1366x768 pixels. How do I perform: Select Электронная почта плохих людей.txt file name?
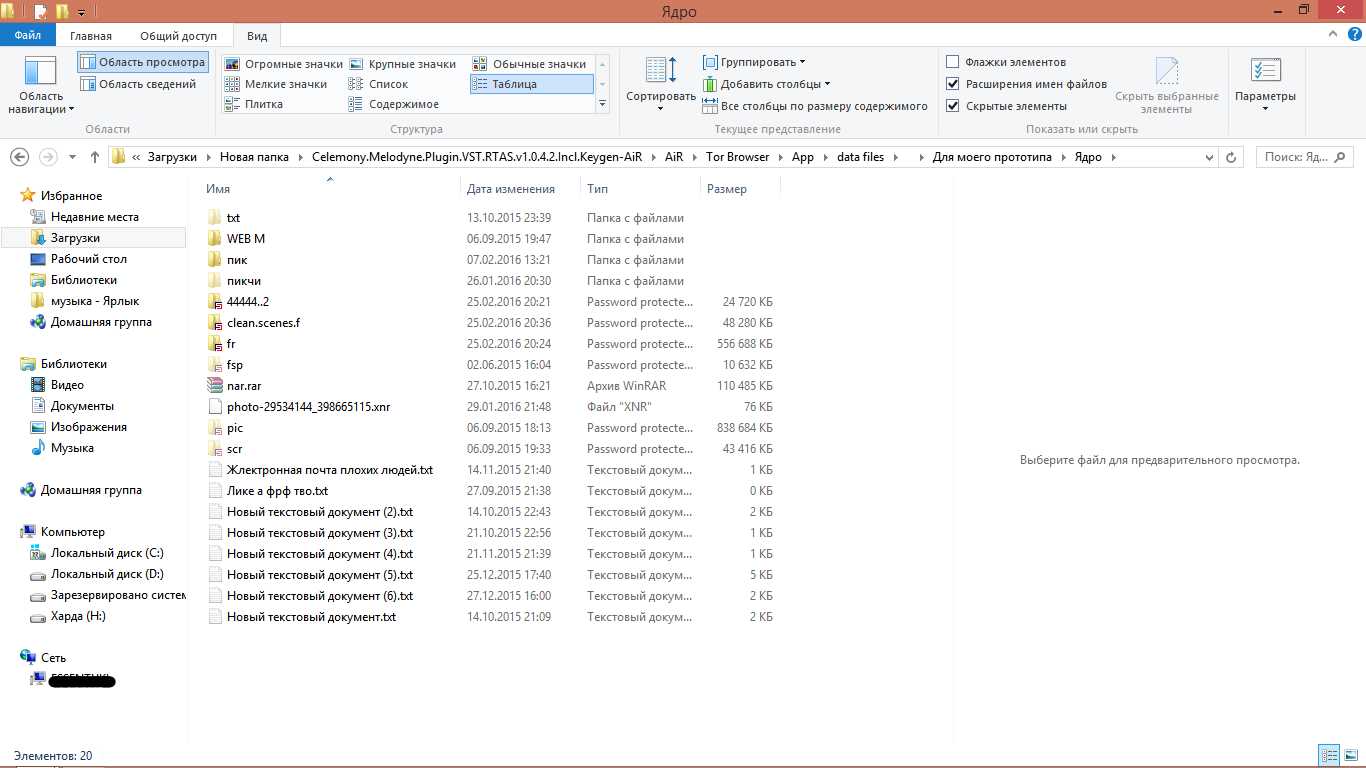pyautogui.click(x=330, y=470)
